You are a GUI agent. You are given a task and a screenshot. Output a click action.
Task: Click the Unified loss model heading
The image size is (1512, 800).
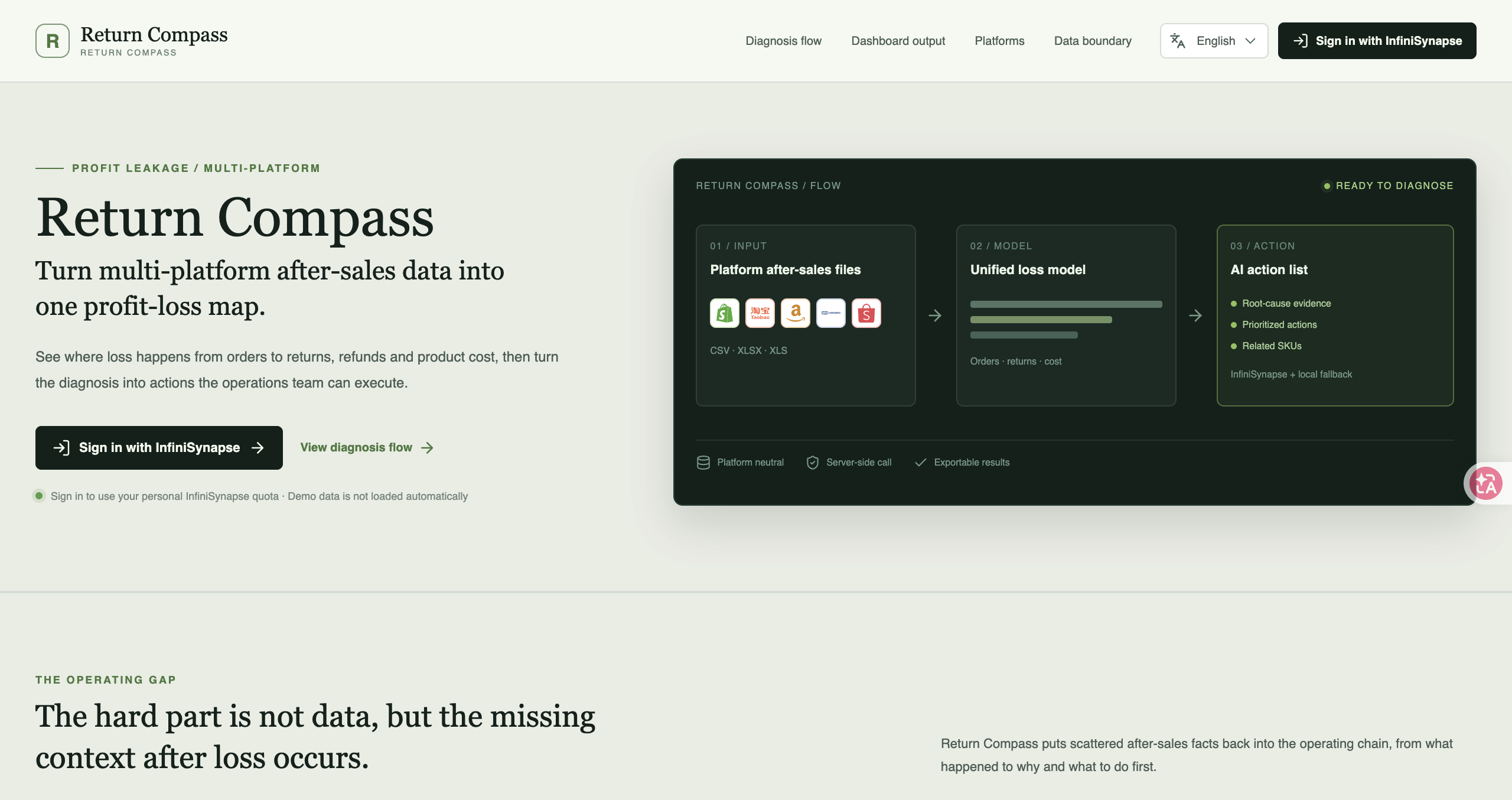(1028, 270)
